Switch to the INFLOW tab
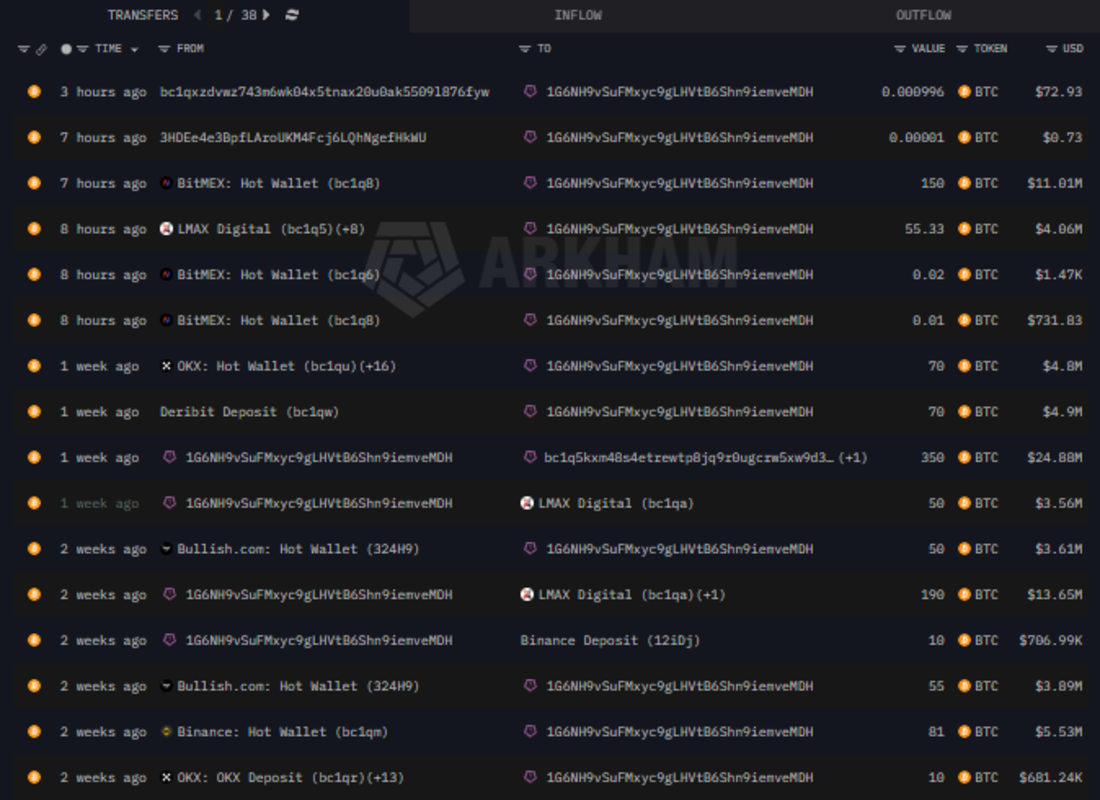The image size is (1100, 800). pyautogui.click(x=578, y=15)
